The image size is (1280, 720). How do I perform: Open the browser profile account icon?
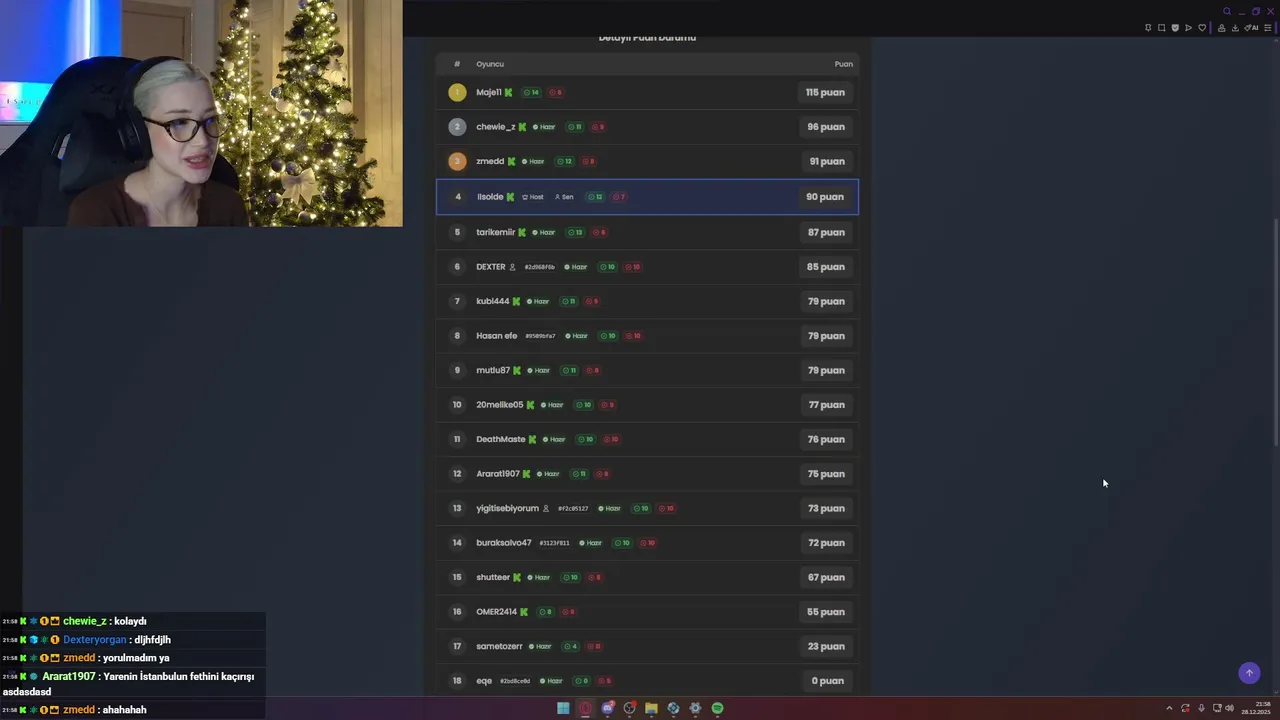(x=1221, y=28)
